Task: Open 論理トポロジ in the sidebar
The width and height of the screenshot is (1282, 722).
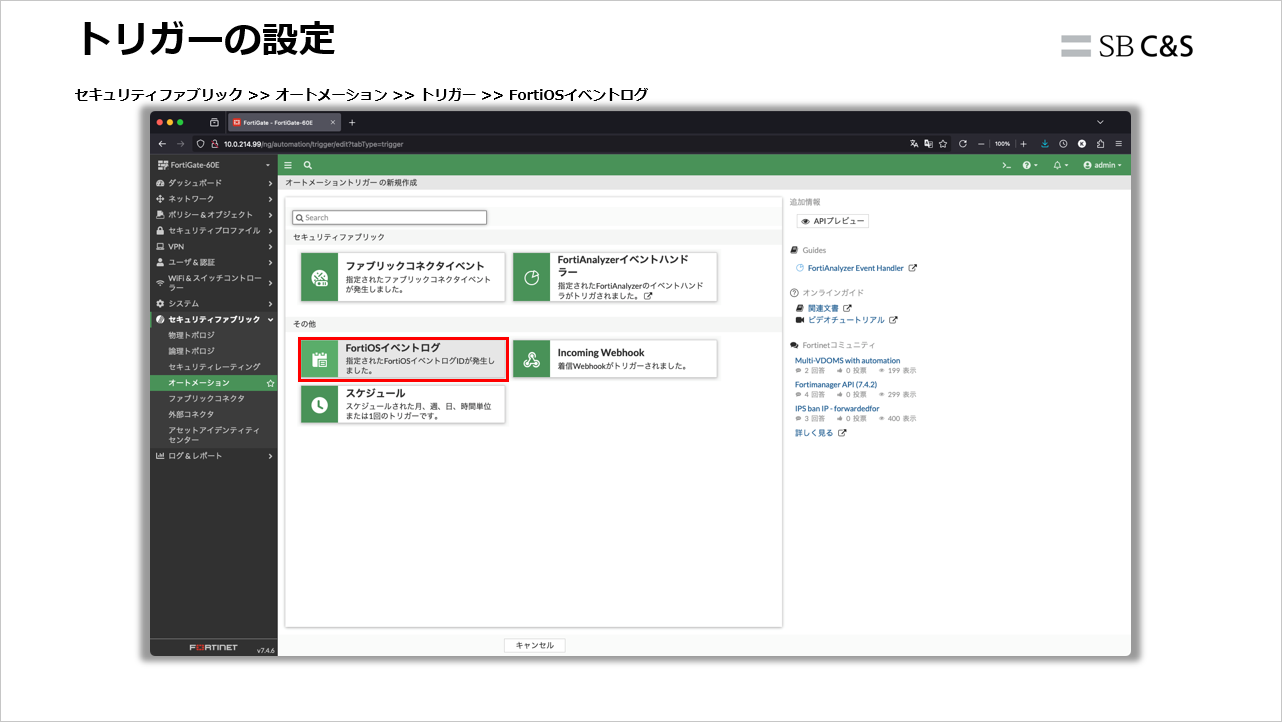Action: (x=214, y=351)
